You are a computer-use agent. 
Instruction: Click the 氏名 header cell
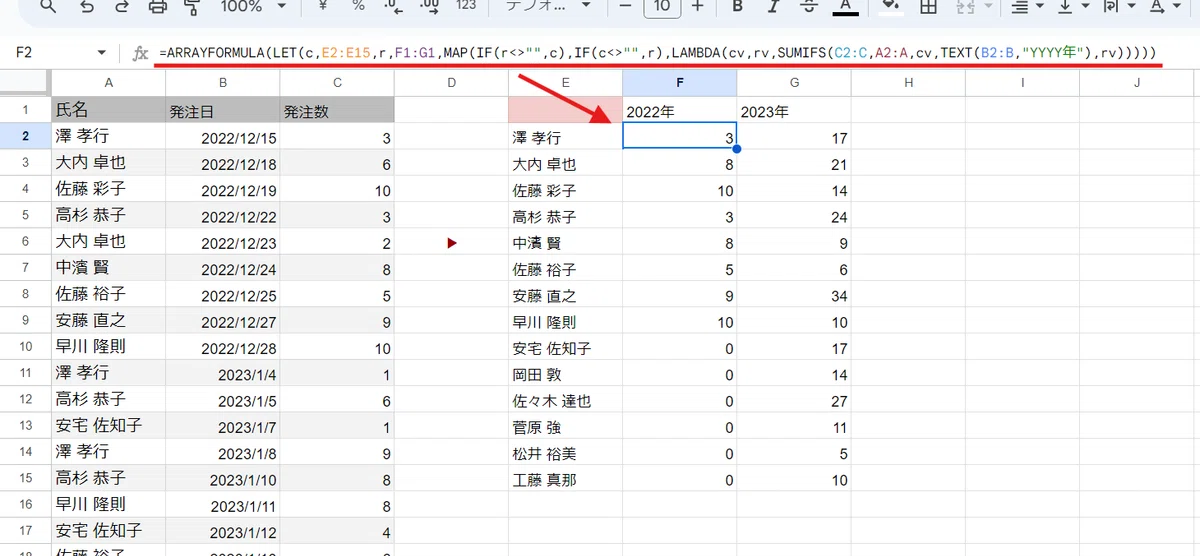[108, 110]
